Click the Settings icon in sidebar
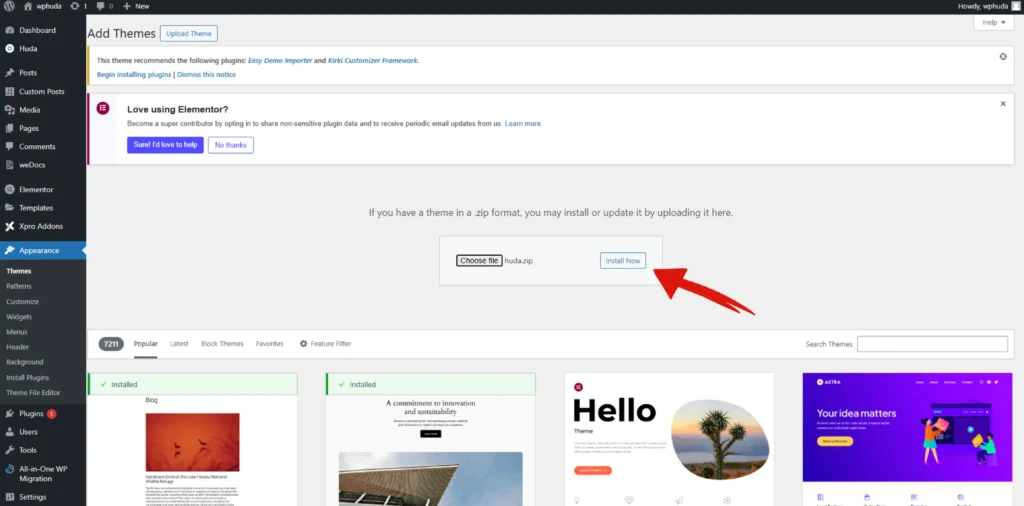The image size is (1024, 506). coord(10,497)
